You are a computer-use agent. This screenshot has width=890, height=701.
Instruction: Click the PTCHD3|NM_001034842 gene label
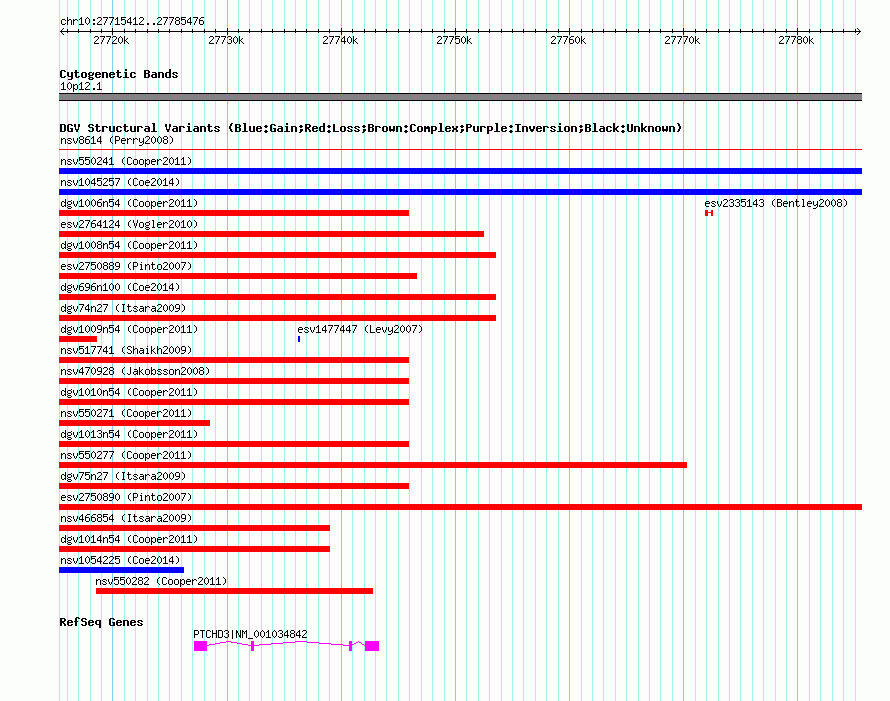coord(250,634)
